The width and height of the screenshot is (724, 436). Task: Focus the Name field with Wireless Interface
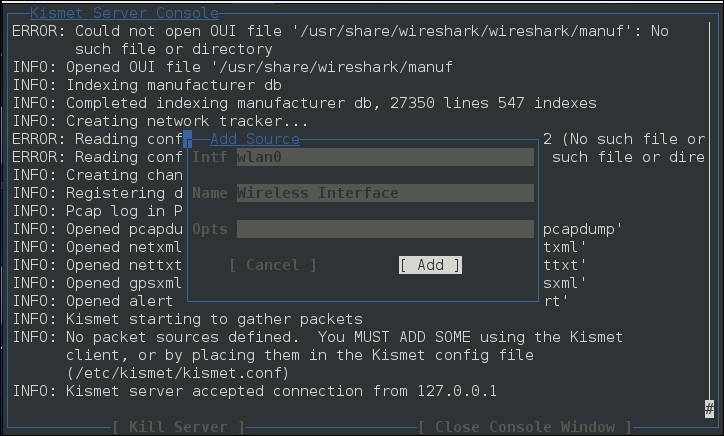(x=385, y=193)
